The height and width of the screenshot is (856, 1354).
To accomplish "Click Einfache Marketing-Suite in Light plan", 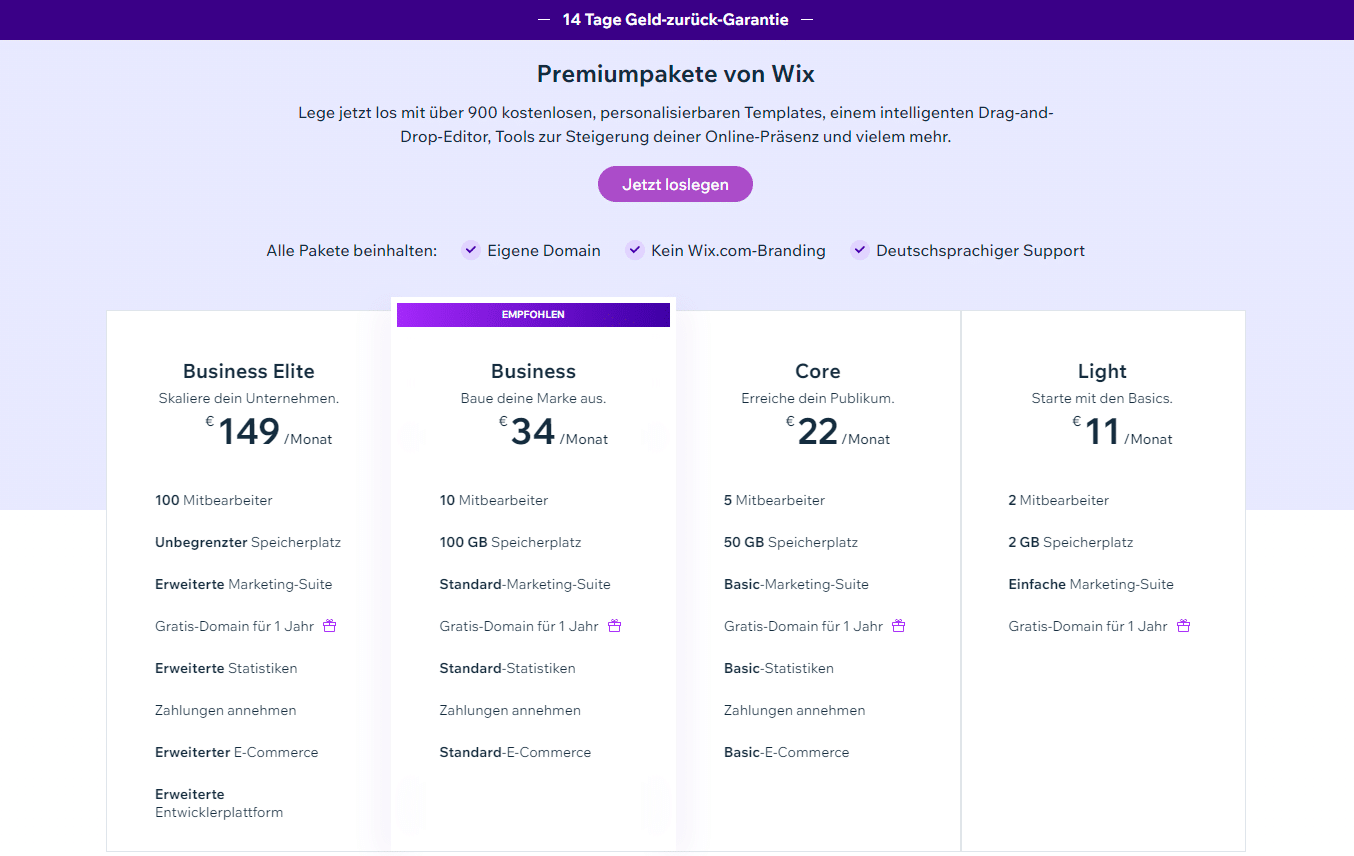I will point(1091,584).
